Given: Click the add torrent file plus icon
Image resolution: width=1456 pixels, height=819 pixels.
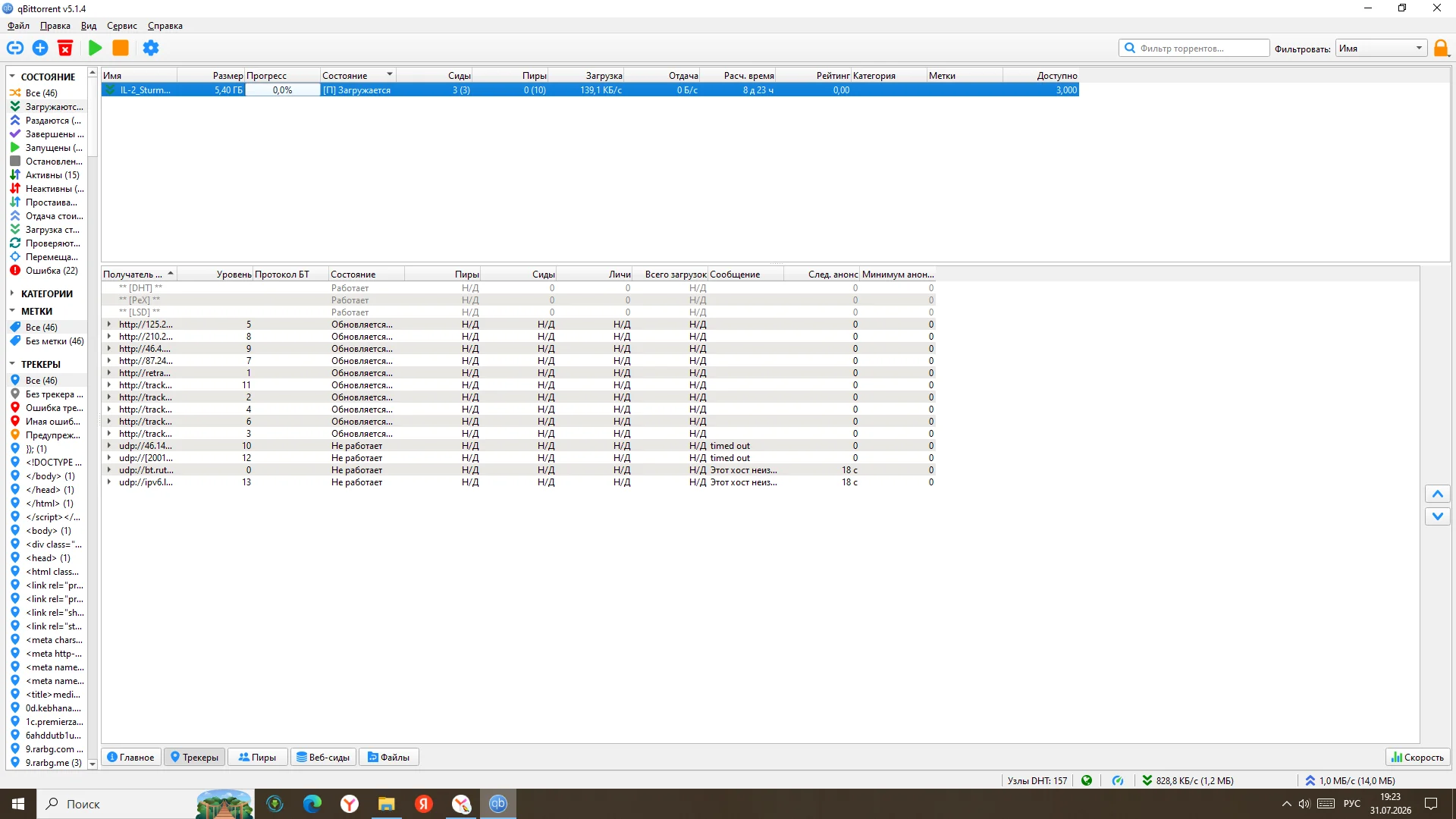Looking at the screenshot, I should 40,49.
